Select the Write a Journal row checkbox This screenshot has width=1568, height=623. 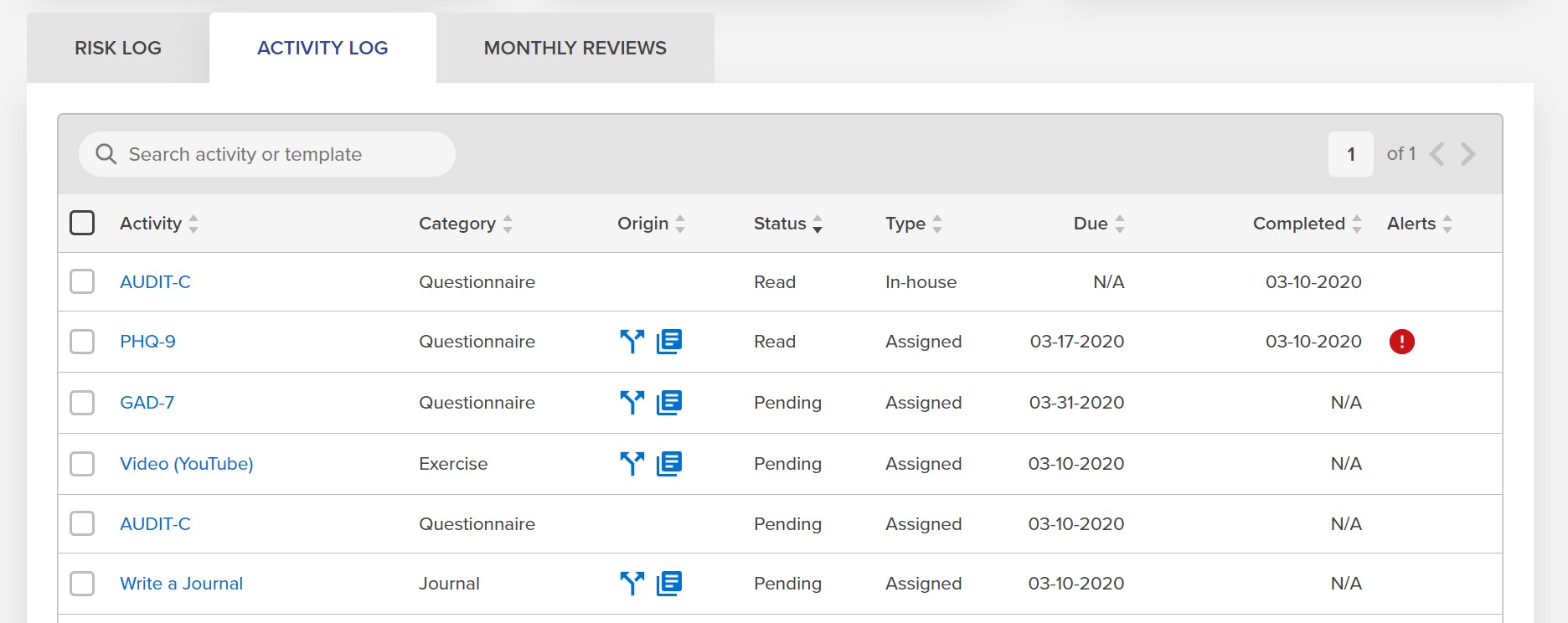(x=82, y=584)
